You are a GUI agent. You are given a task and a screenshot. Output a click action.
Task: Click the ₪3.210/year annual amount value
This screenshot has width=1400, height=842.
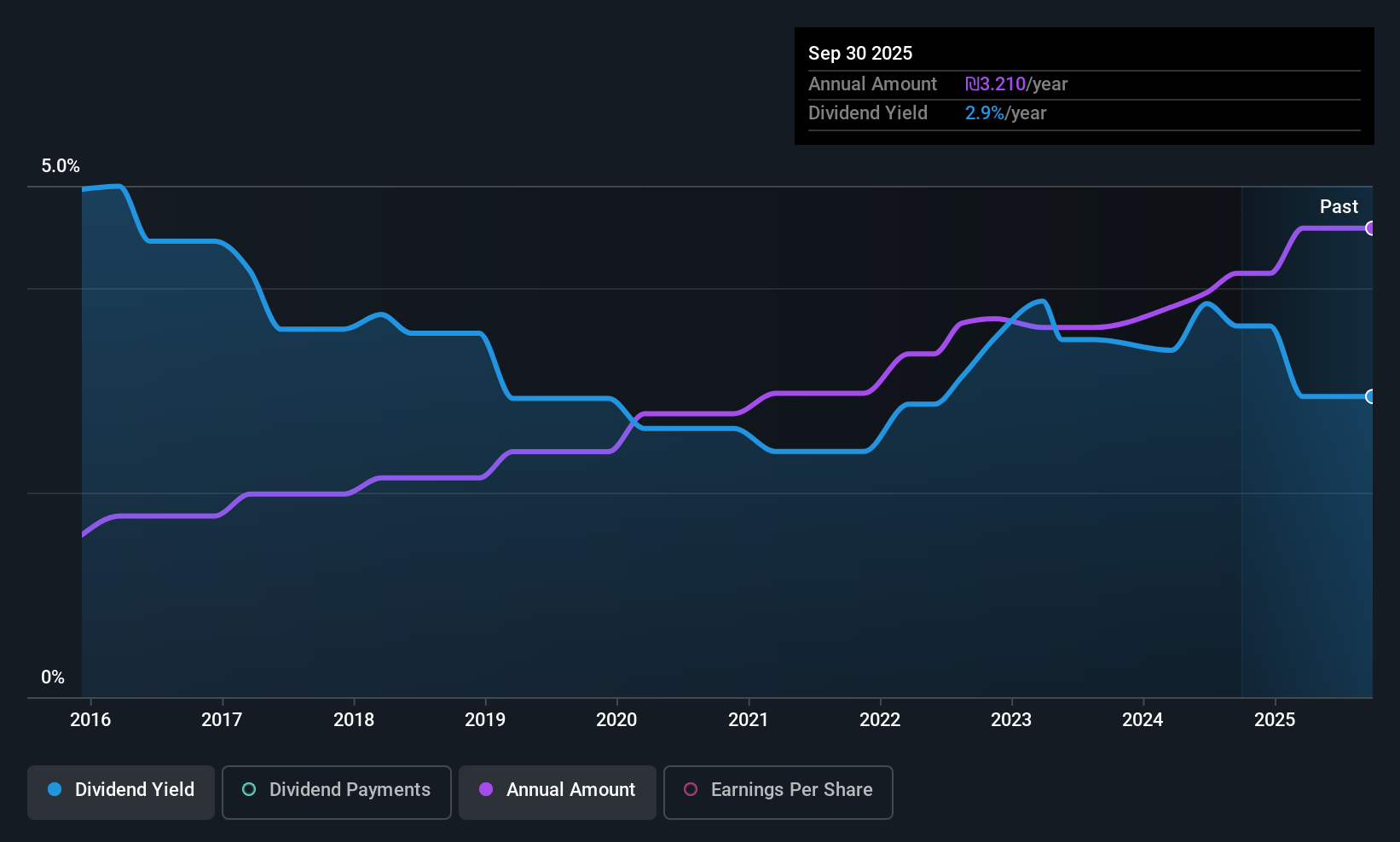point(1016,84)
